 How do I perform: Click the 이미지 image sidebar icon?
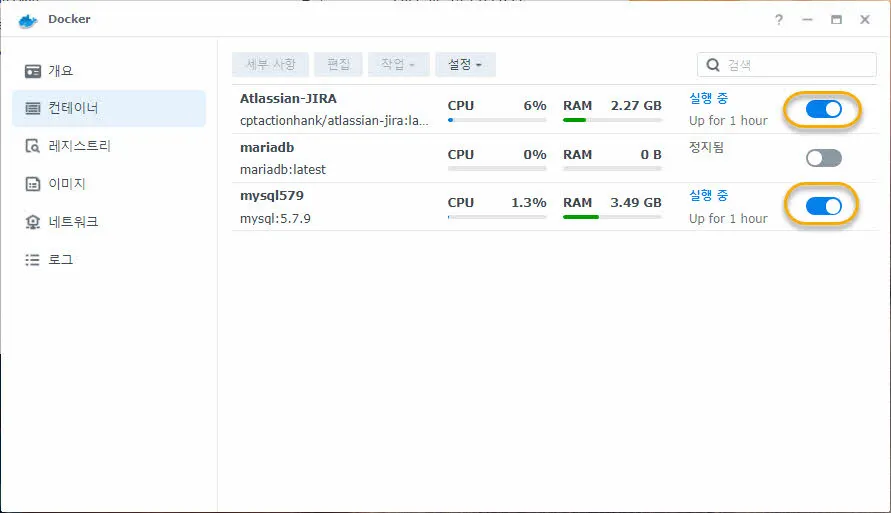coord(33,184)
